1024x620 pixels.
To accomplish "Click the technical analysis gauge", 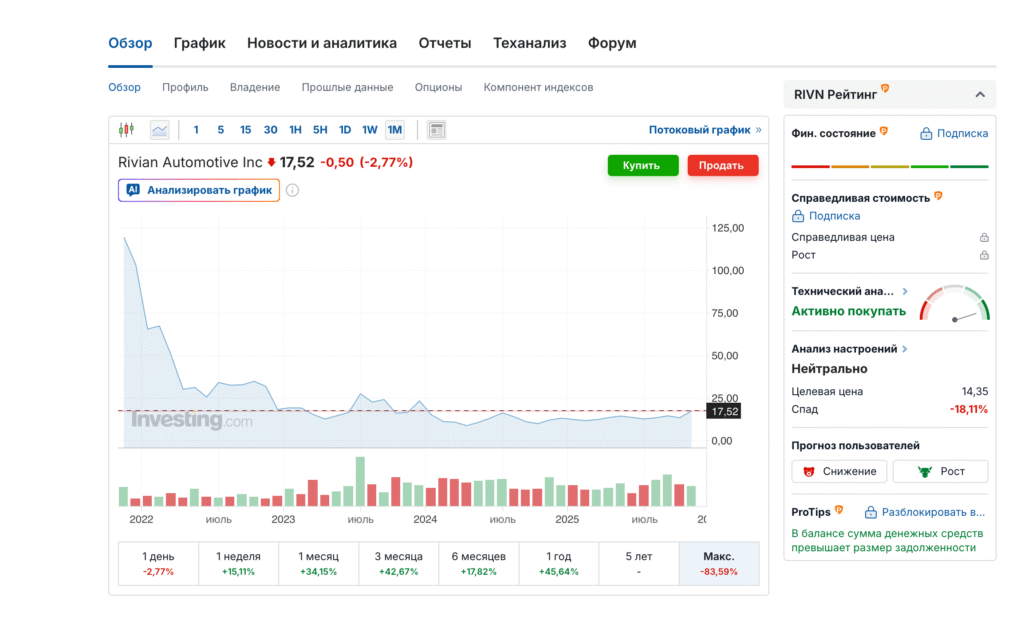I will 954,305.
